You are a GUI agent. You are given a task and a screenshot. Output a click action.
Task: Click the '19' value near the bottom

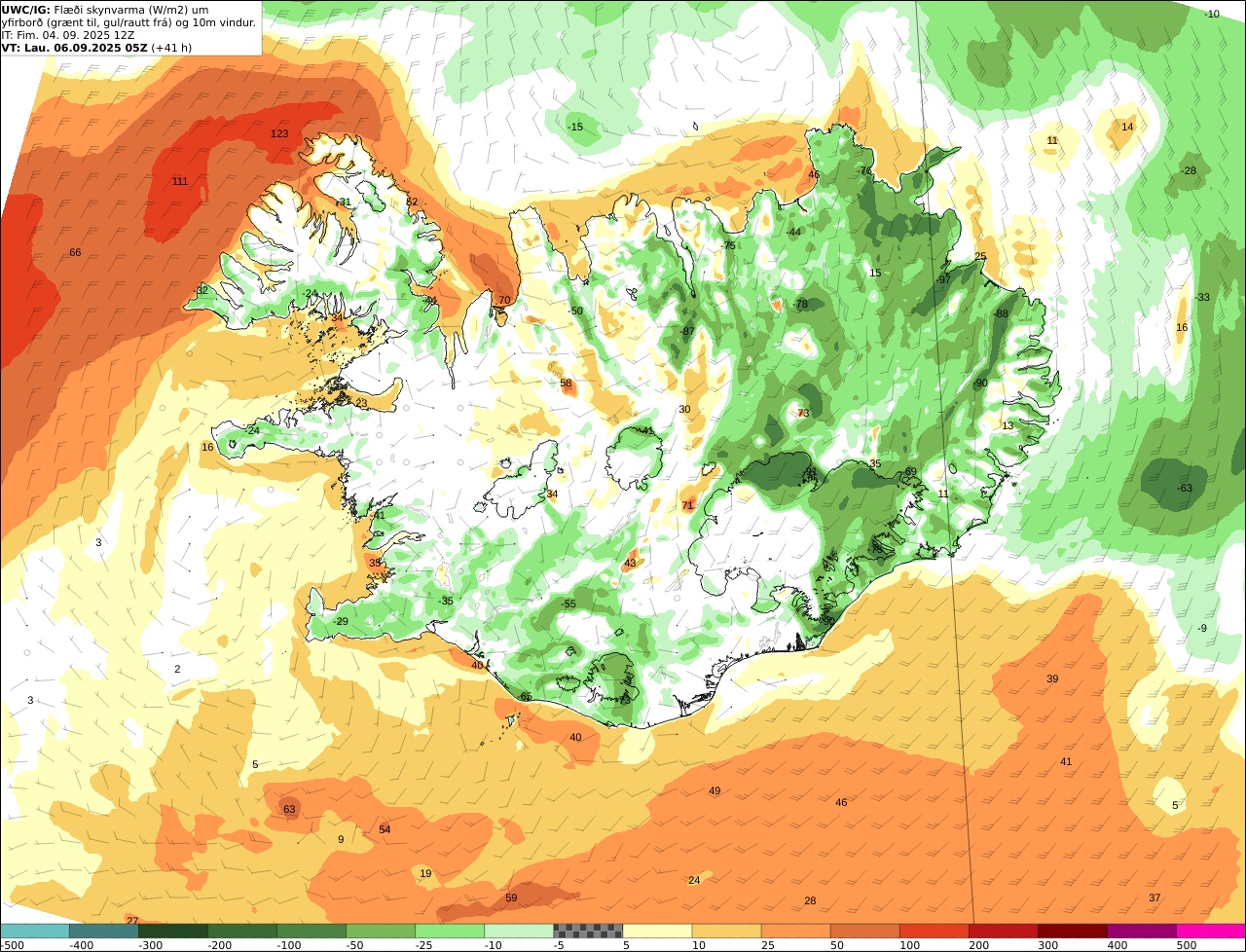coord(425,873)
